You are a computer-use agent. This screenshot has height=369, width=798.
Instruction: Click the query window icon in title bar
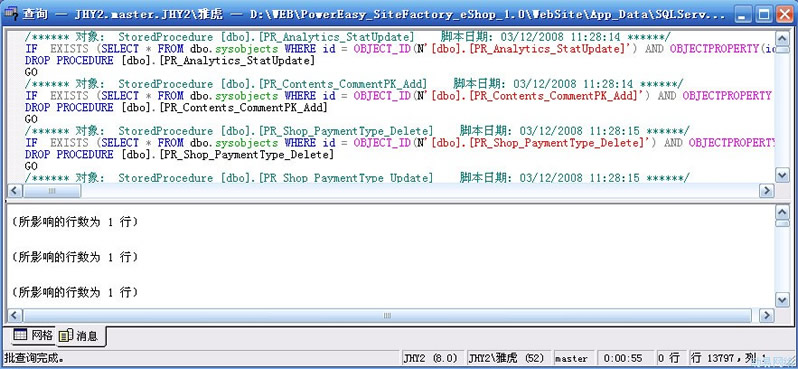(x=10, y=14)
